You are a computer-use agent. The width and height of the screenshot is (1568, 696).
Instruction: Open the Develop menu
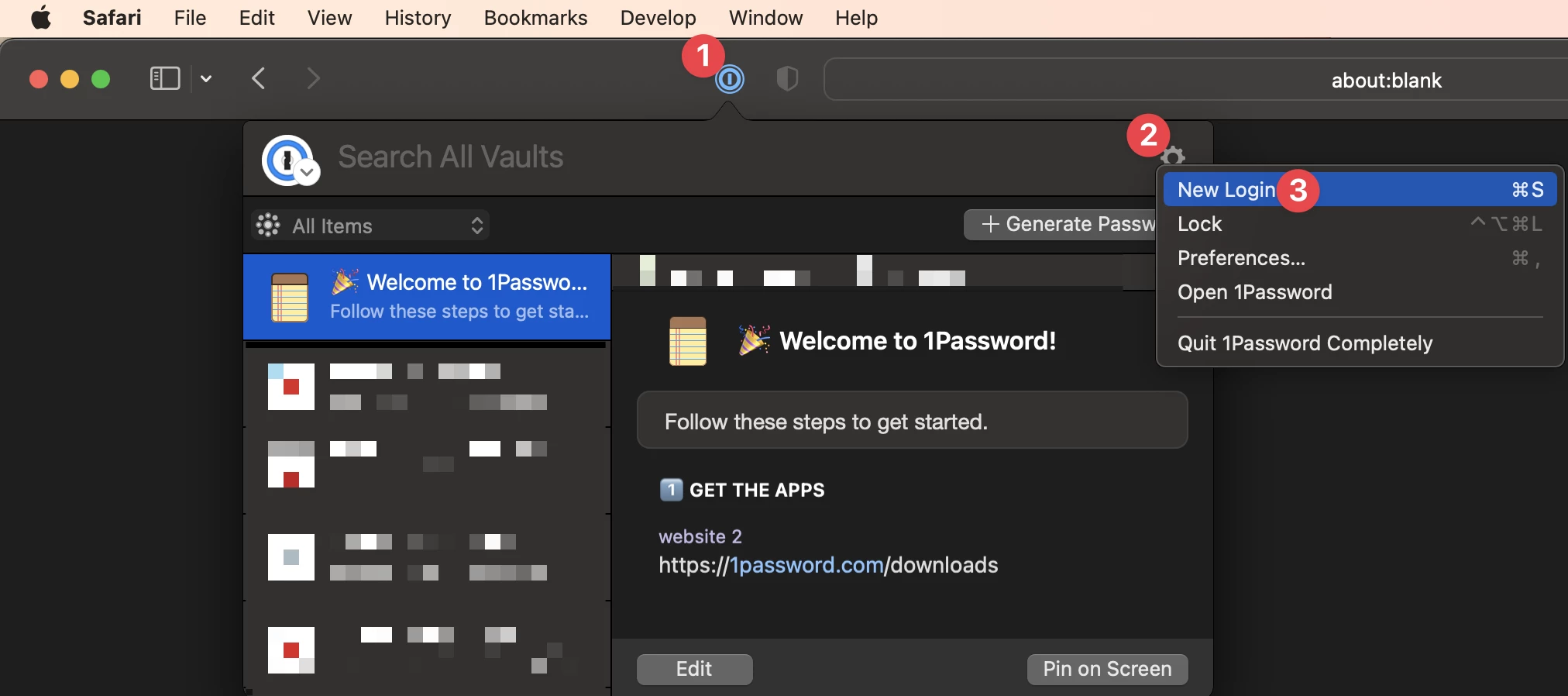[658, 18]
